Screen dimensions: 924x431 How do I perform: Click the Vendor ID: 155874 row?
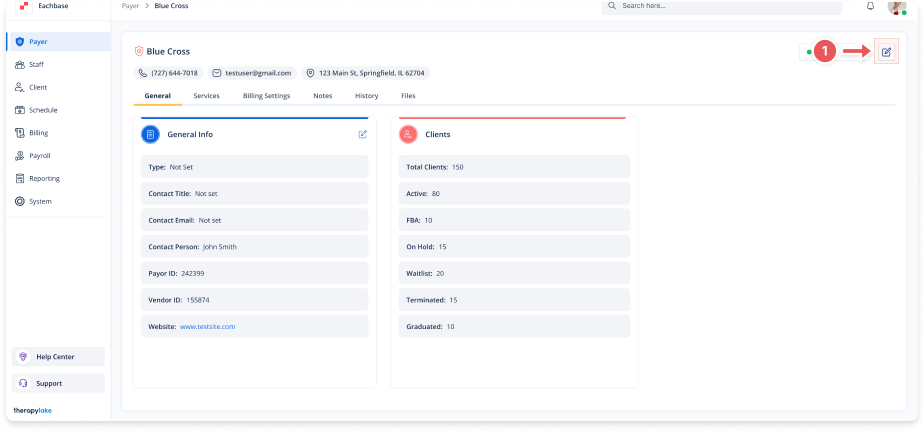tap(255, 300)
